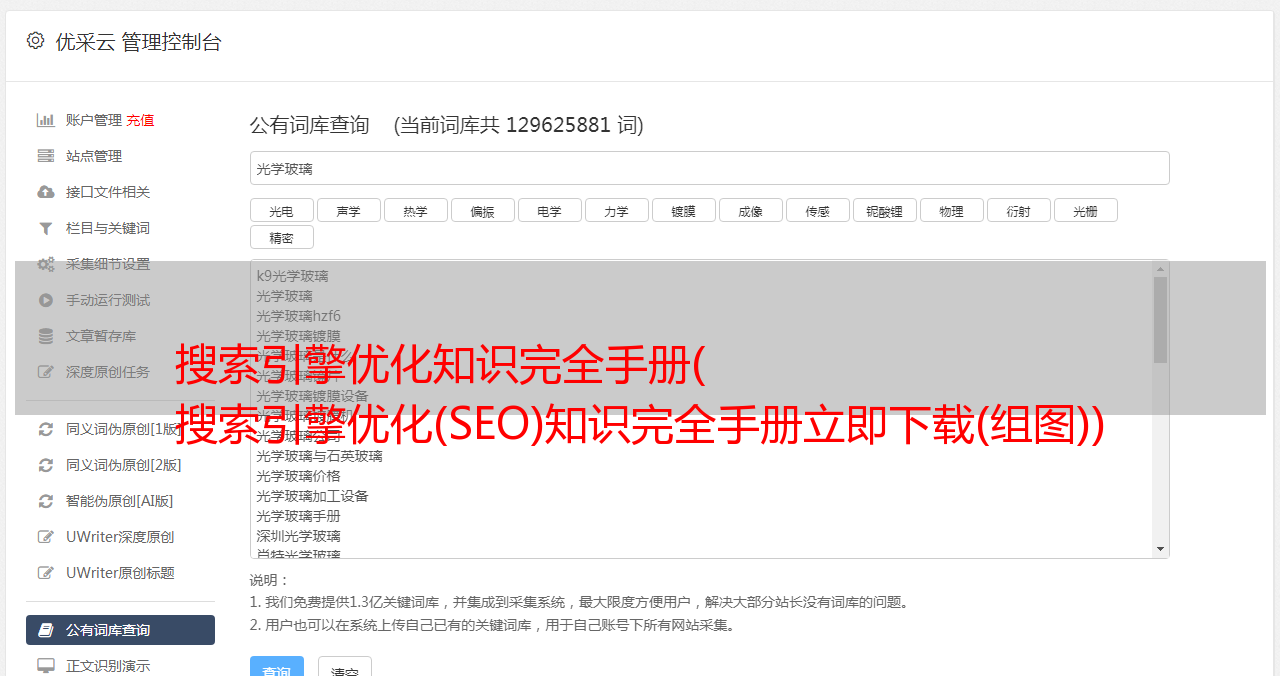Open 接口文件相关 cloud upload icon
1280x676 pixels.
tap(45, 192)
